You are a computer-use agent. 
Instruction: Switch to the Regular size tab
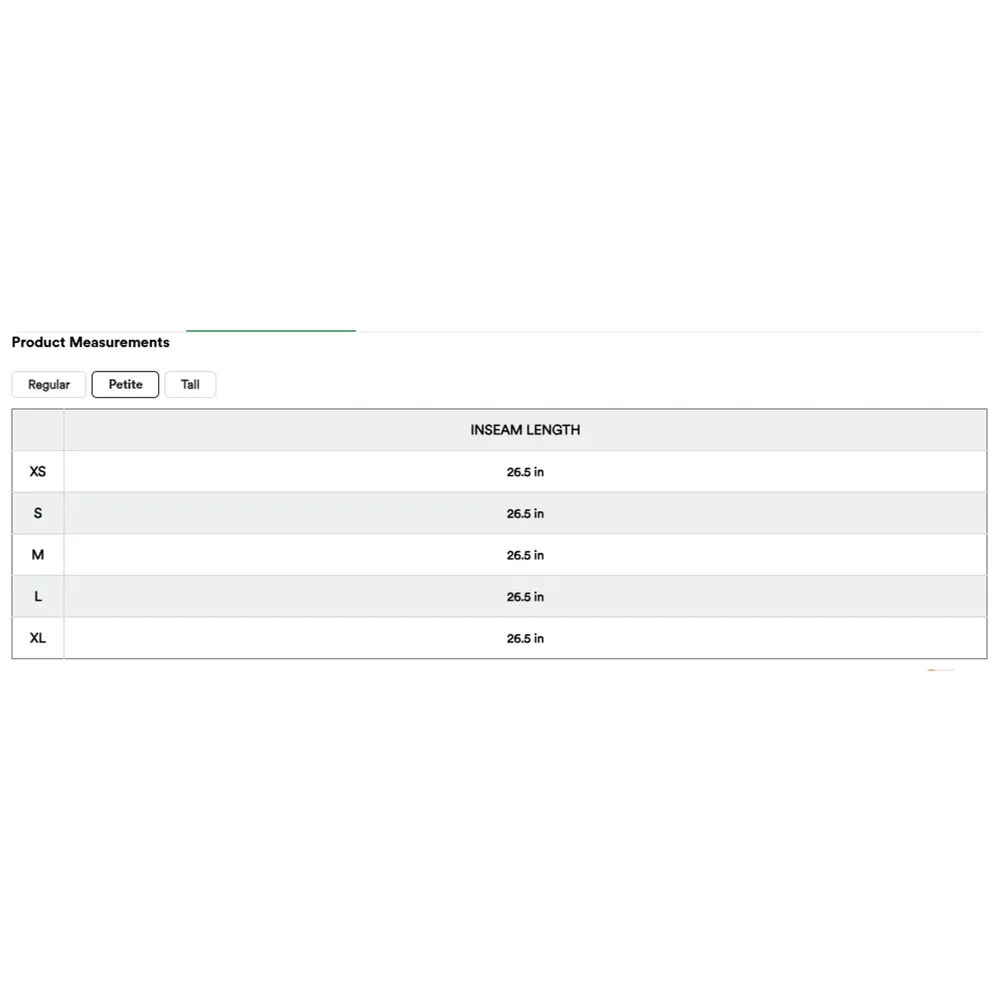click(49, 385)
